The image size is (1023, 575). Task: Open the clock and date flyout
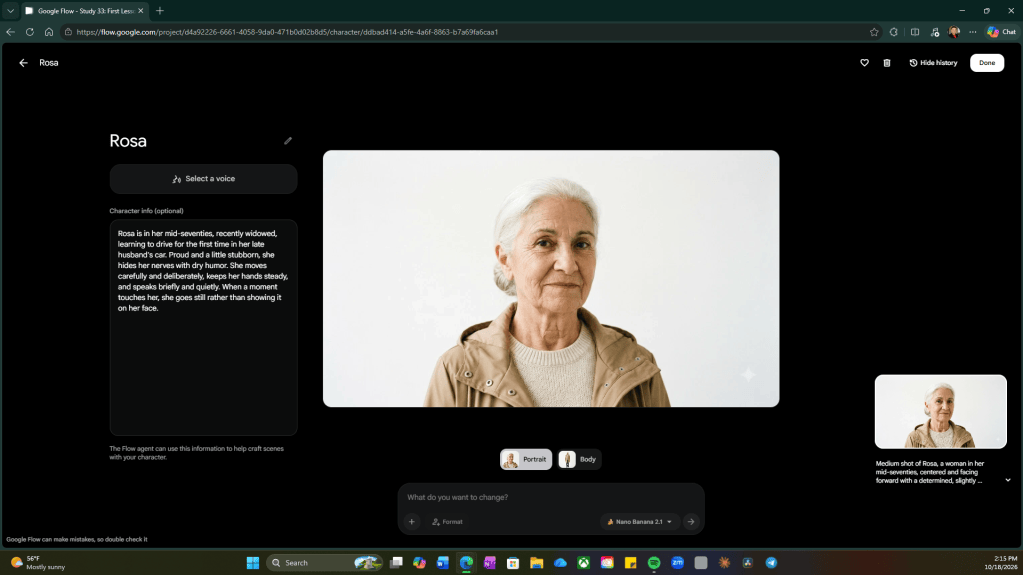tap(1001, 563)
